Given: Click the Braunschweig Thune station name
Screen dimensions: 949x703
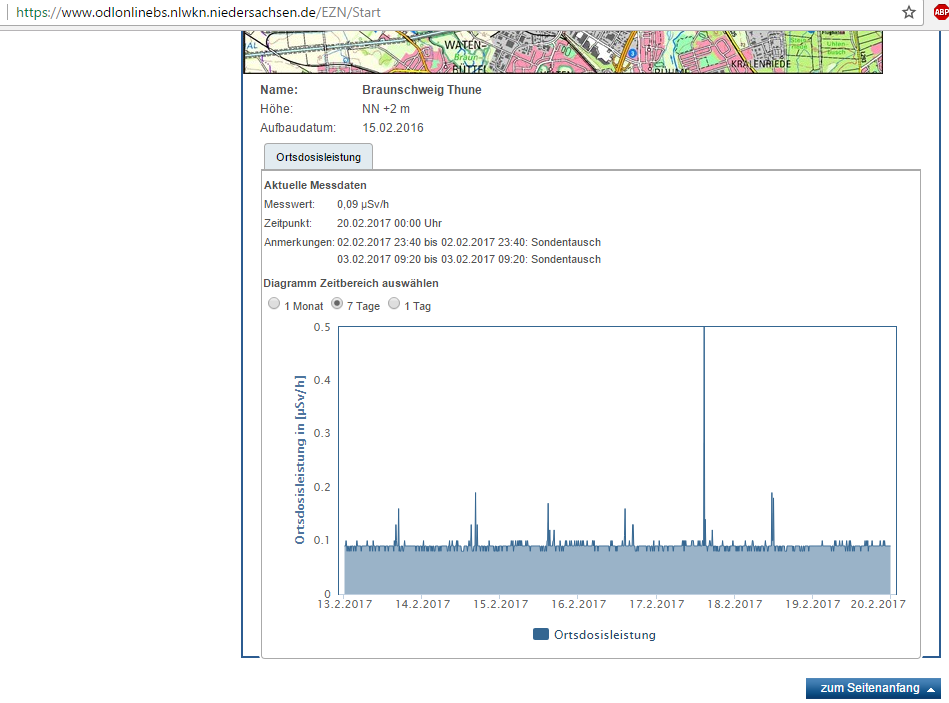Looking at the screenshot, I should click(x=422, y=90).
